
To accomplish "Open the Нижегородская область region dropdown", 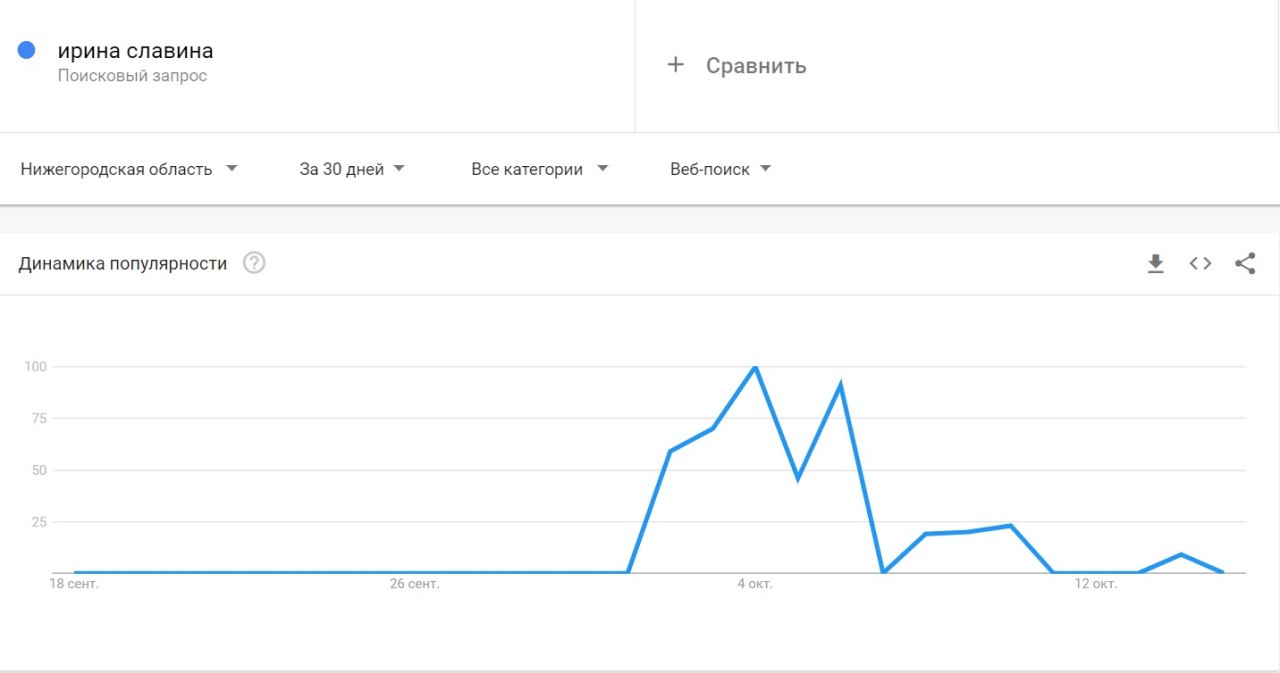I will pyautogui.click(x=129, y=169).
